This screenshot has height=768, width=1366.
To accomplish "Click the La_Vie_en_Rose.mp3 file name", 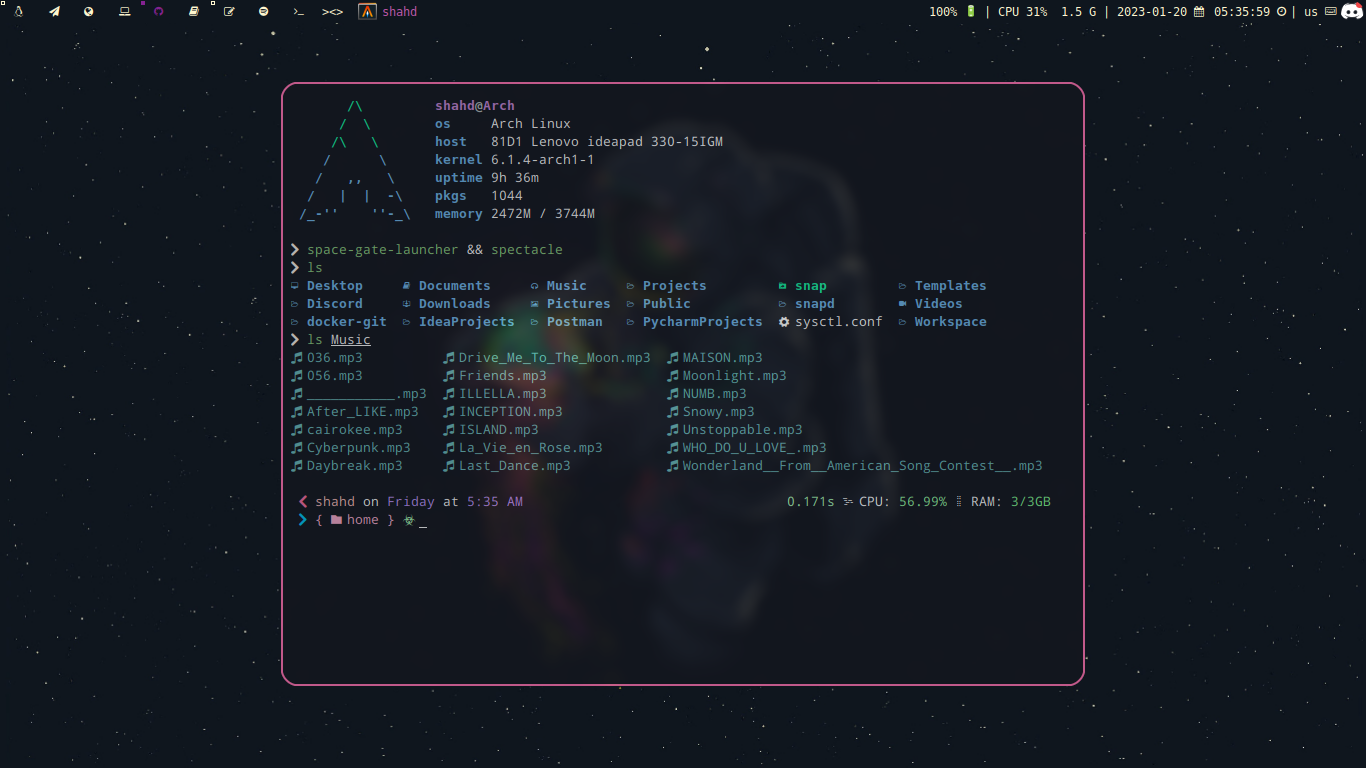I will 531,448.
